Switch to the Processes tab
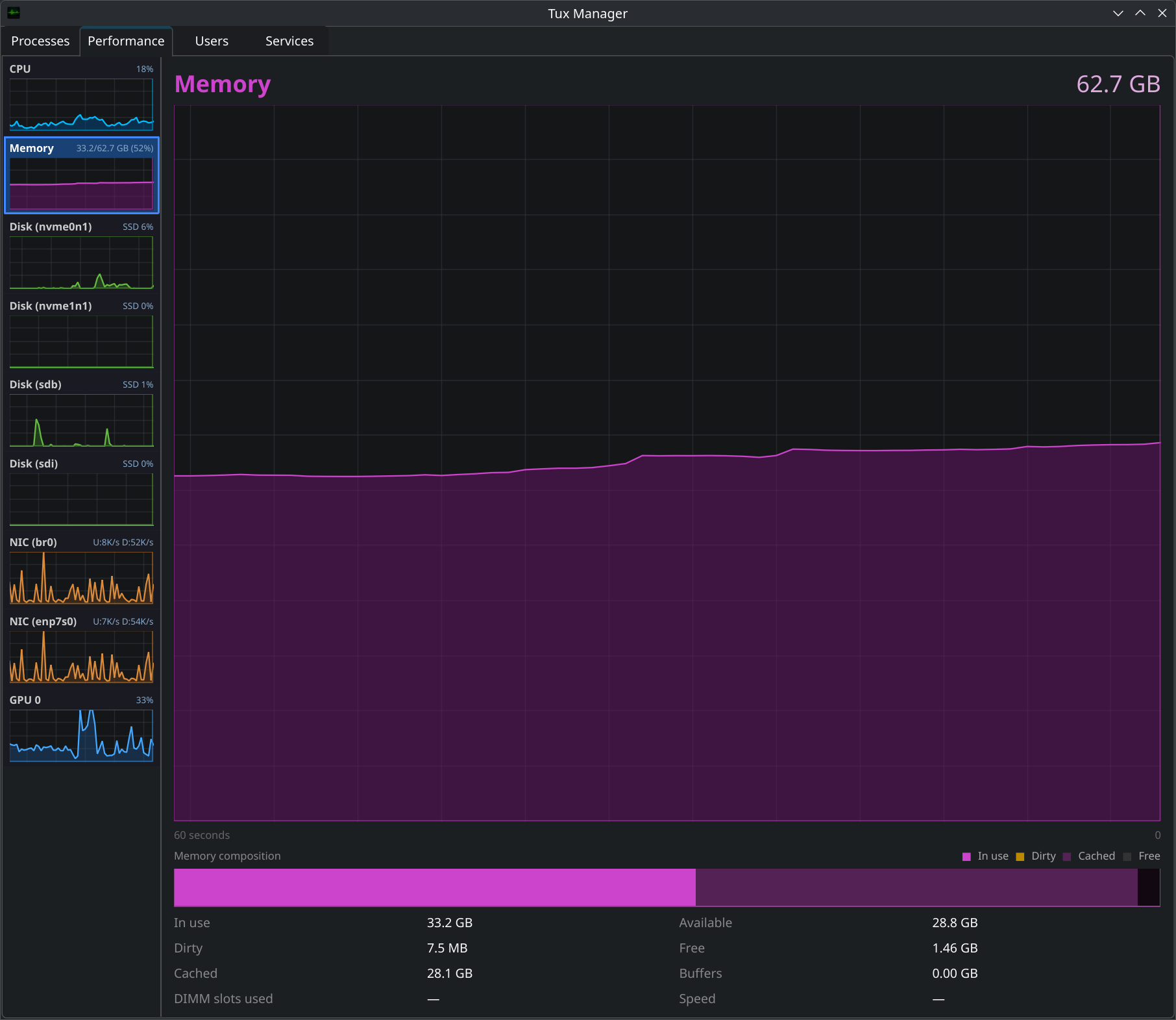1176x1020 pixels. [40, 41]
